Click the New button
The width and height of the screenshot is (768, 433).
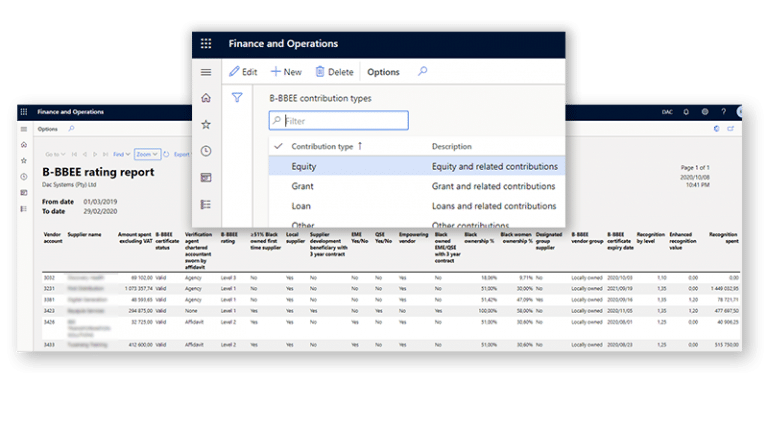[286, 72]
